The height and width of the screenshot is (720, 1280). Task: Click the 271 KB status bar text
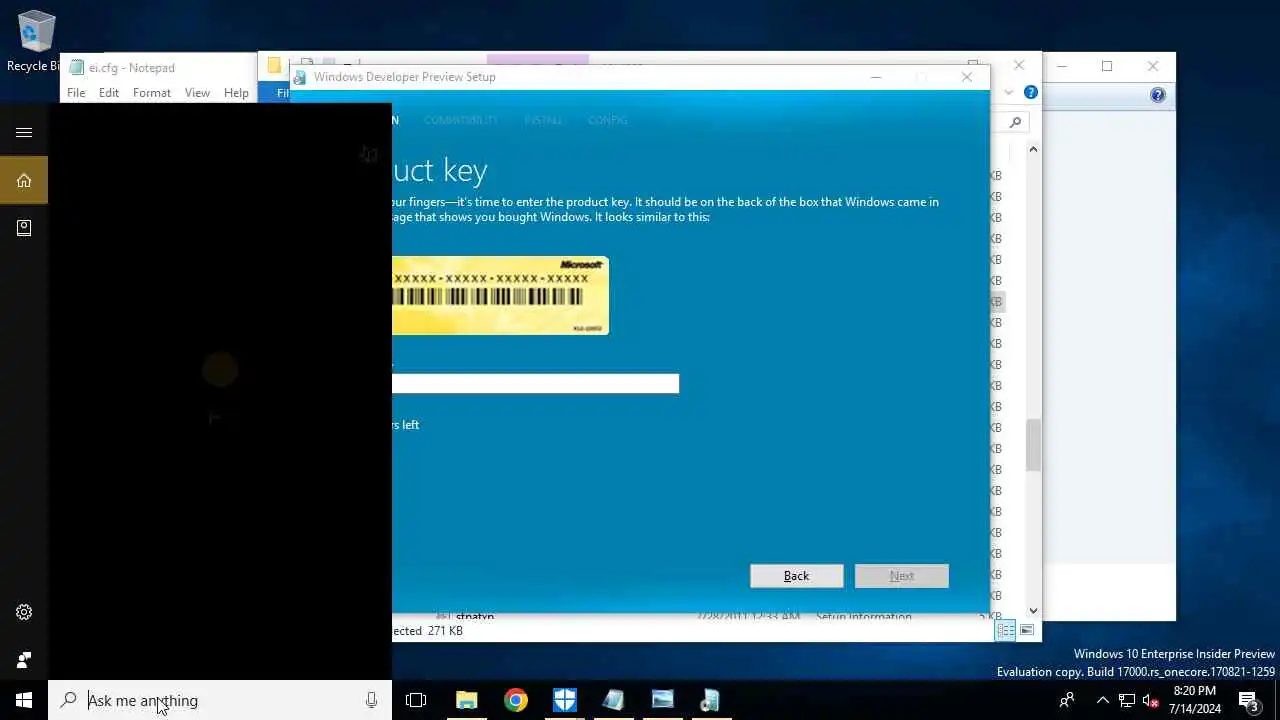[x=444, y=631]
